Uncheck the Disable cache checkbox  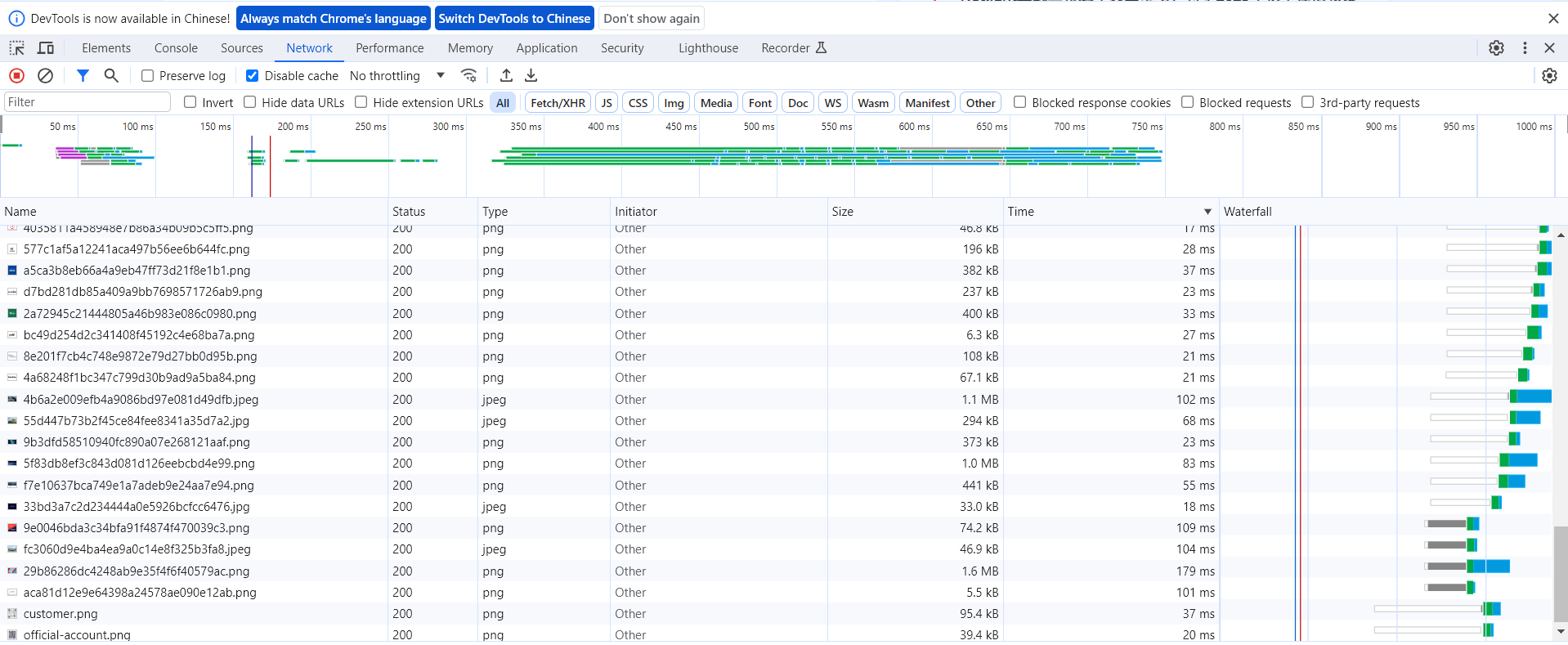pos(253,76)
